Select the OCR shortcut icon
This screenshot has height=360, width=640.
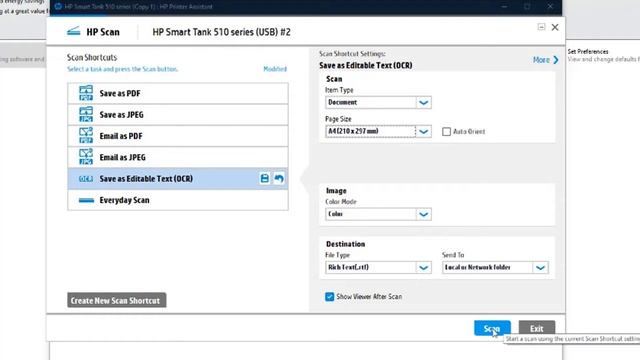point(86,179)
